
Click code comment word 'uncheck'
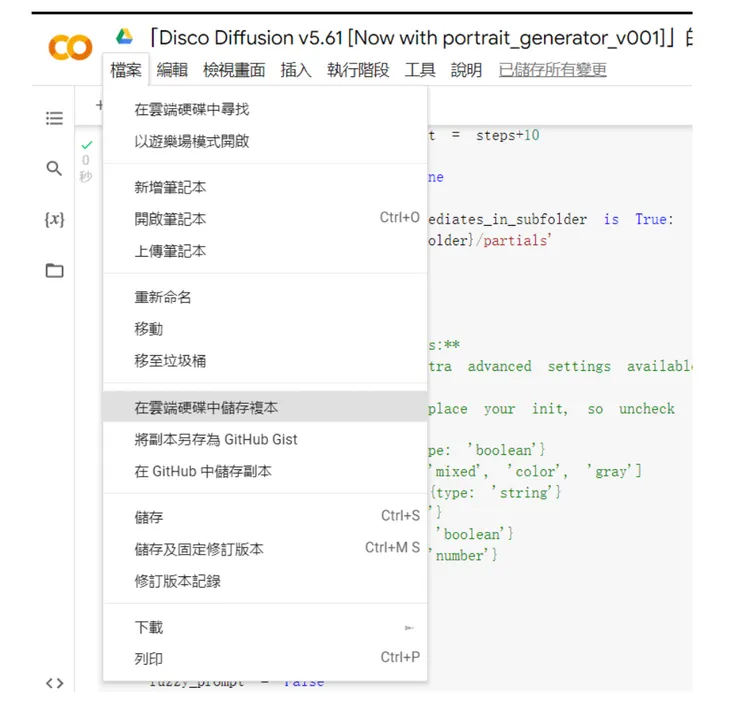[x=647, y=409]
